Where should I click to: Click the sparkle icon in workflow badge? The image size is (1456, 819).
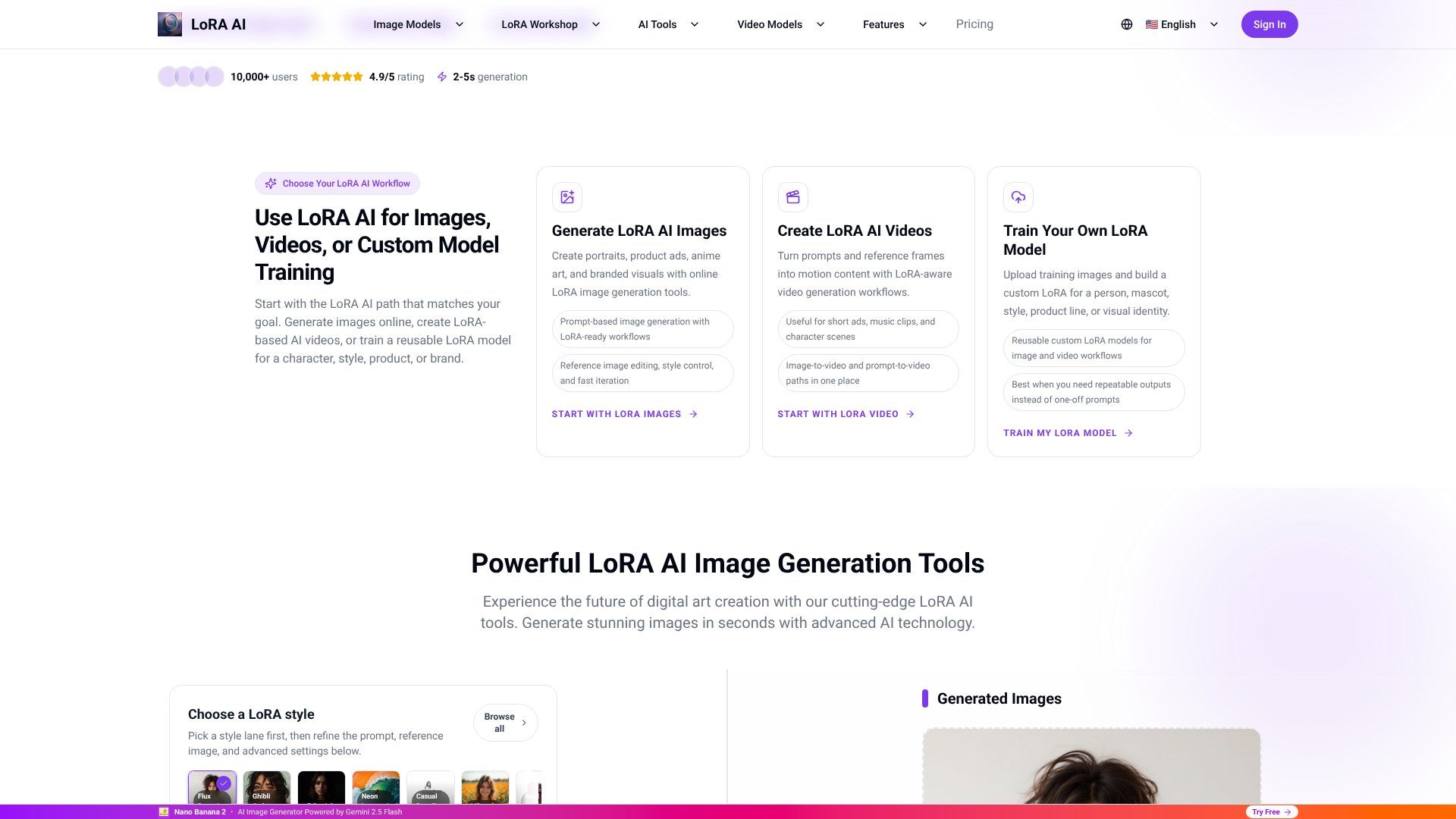coord(271,184)
